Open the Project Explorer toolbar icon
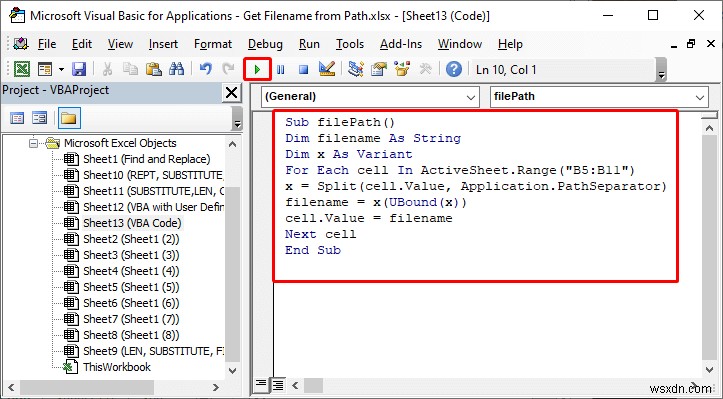Screen dimensions: 723x399 356,70
